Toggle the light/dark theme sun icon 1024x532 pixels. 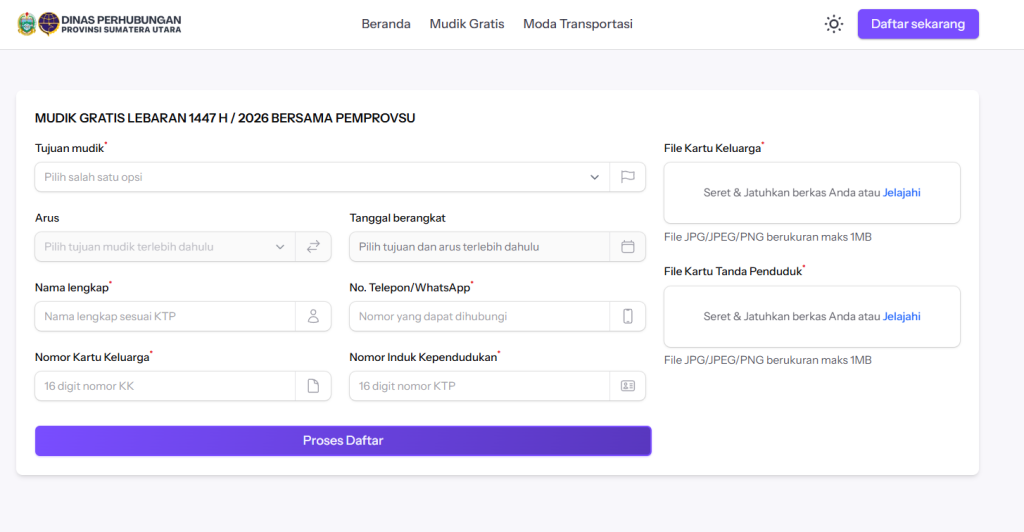pyautogui.click(x=833, y=24)
